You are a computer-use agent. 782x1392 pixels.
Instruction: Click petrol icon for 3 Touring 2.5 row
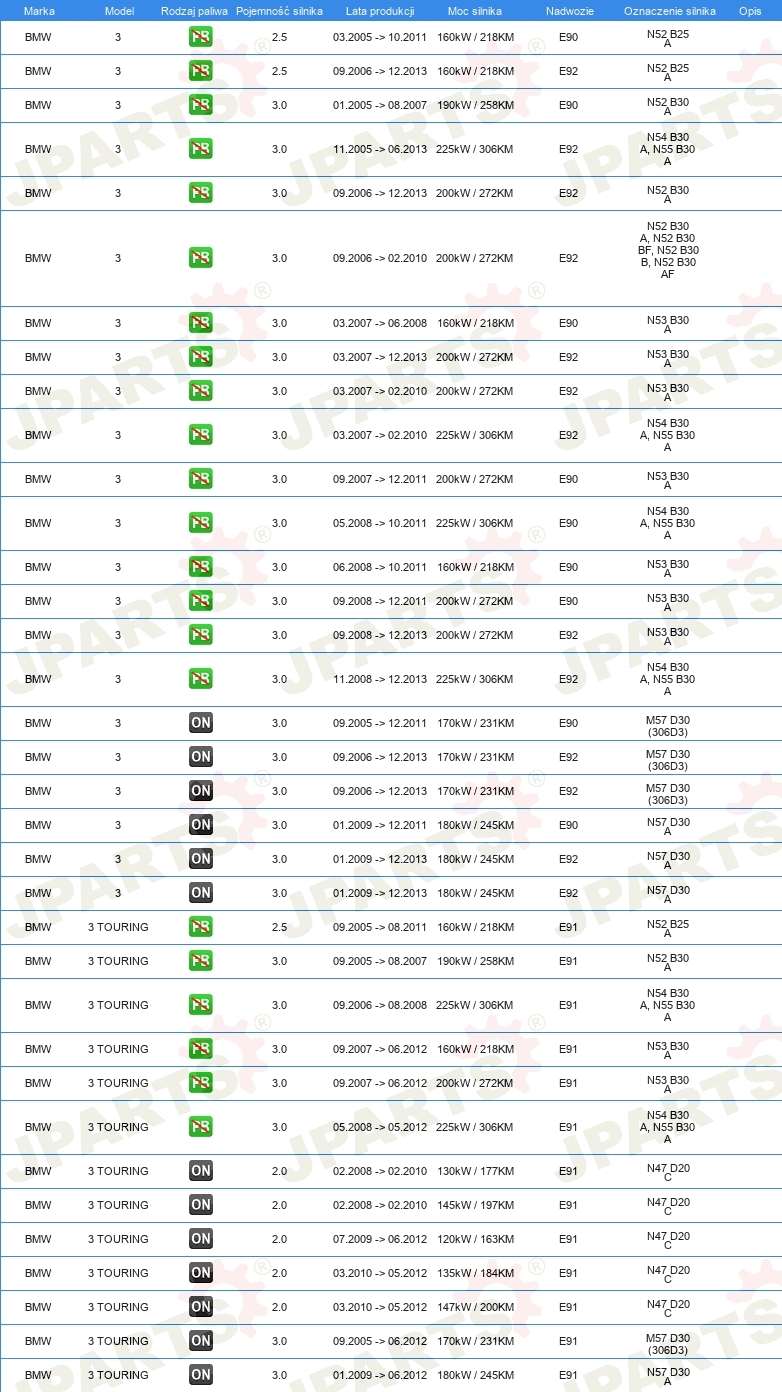(x=201, y=928)
